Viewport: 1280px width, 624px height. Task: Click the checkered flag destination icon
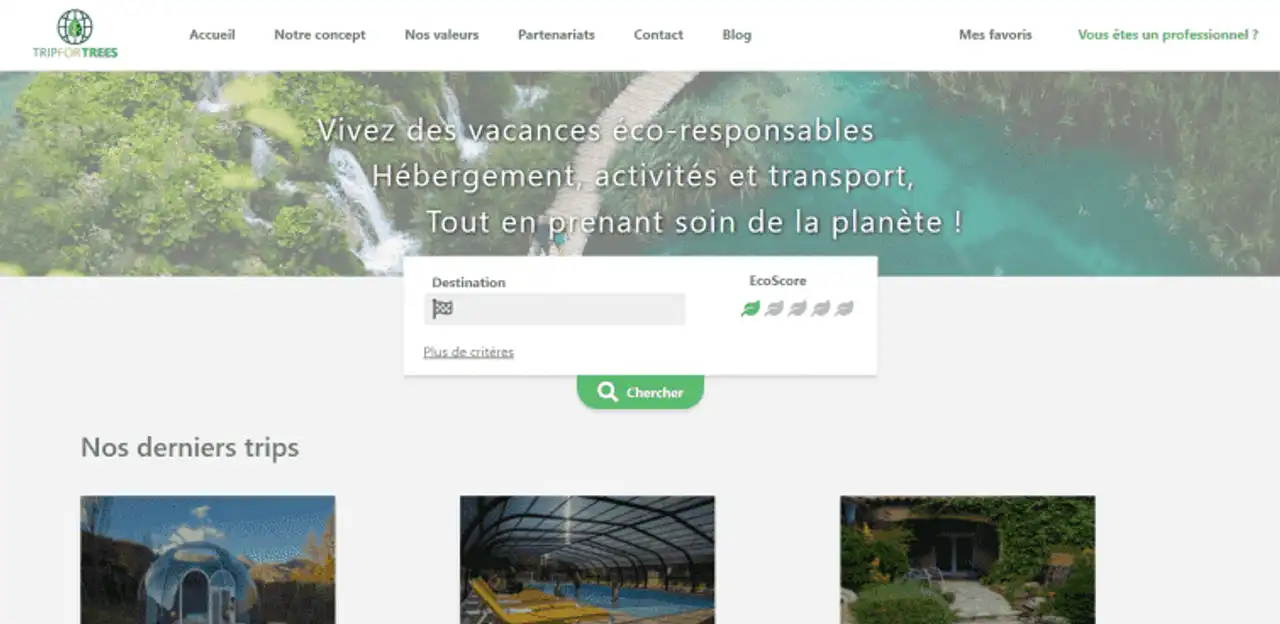(442, 309)
